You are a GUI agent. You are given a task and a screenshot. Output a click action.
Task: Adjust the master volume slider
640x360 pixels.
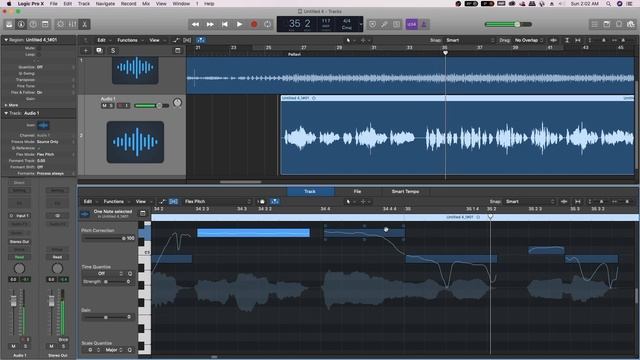pos(508,24)
